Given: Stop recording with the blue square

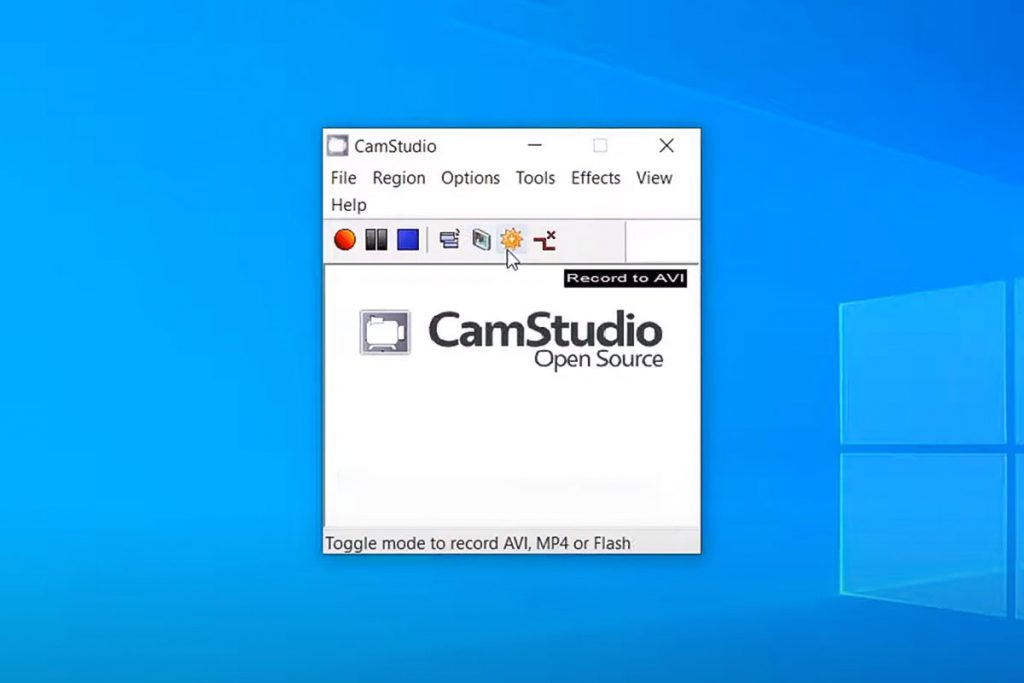Looking at the screenshot, I should [x=407, y=240].
